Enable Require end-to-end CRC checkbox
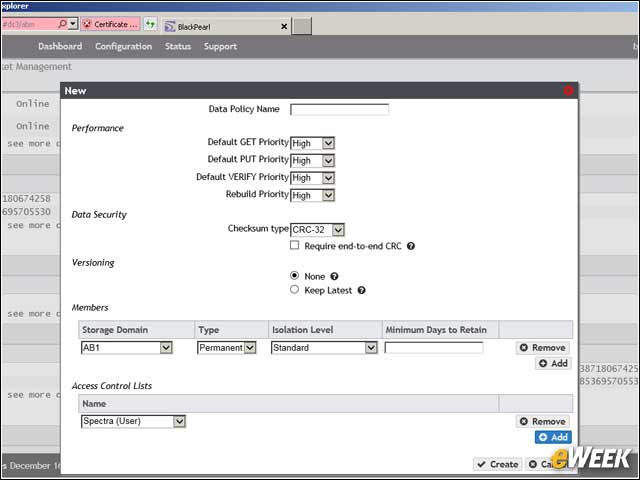Viewport: 640px width, 480px height. coord(294,245)
